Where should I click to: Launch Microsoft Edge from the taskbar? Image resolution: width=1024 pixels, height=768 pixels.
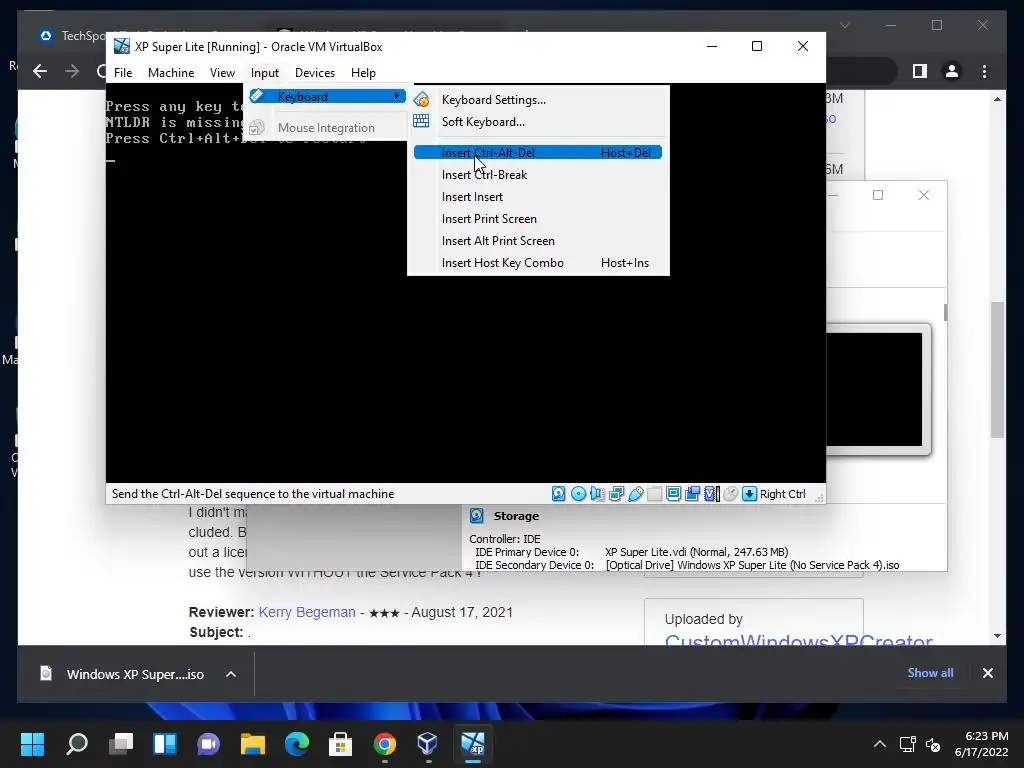[x=296, y=743]
